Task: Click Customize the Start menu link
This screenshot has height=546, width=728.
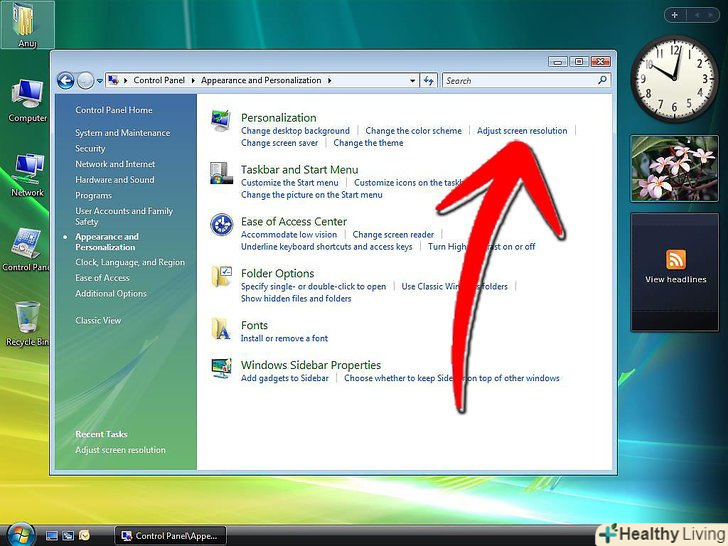Action: click(290, 183)
